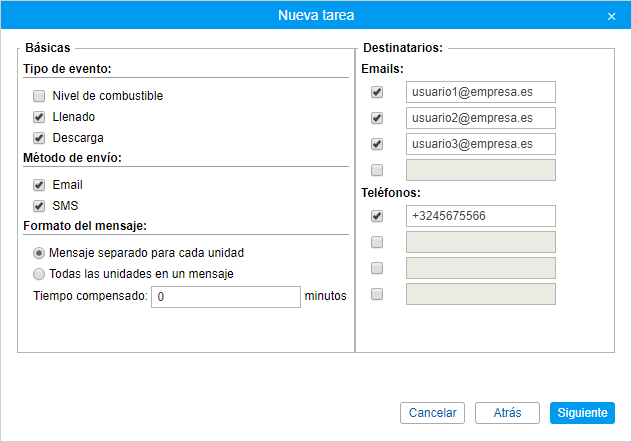Enable the second empty phone checkbox
This screenshot has width=632, height=442.
(x=377, y=242)
